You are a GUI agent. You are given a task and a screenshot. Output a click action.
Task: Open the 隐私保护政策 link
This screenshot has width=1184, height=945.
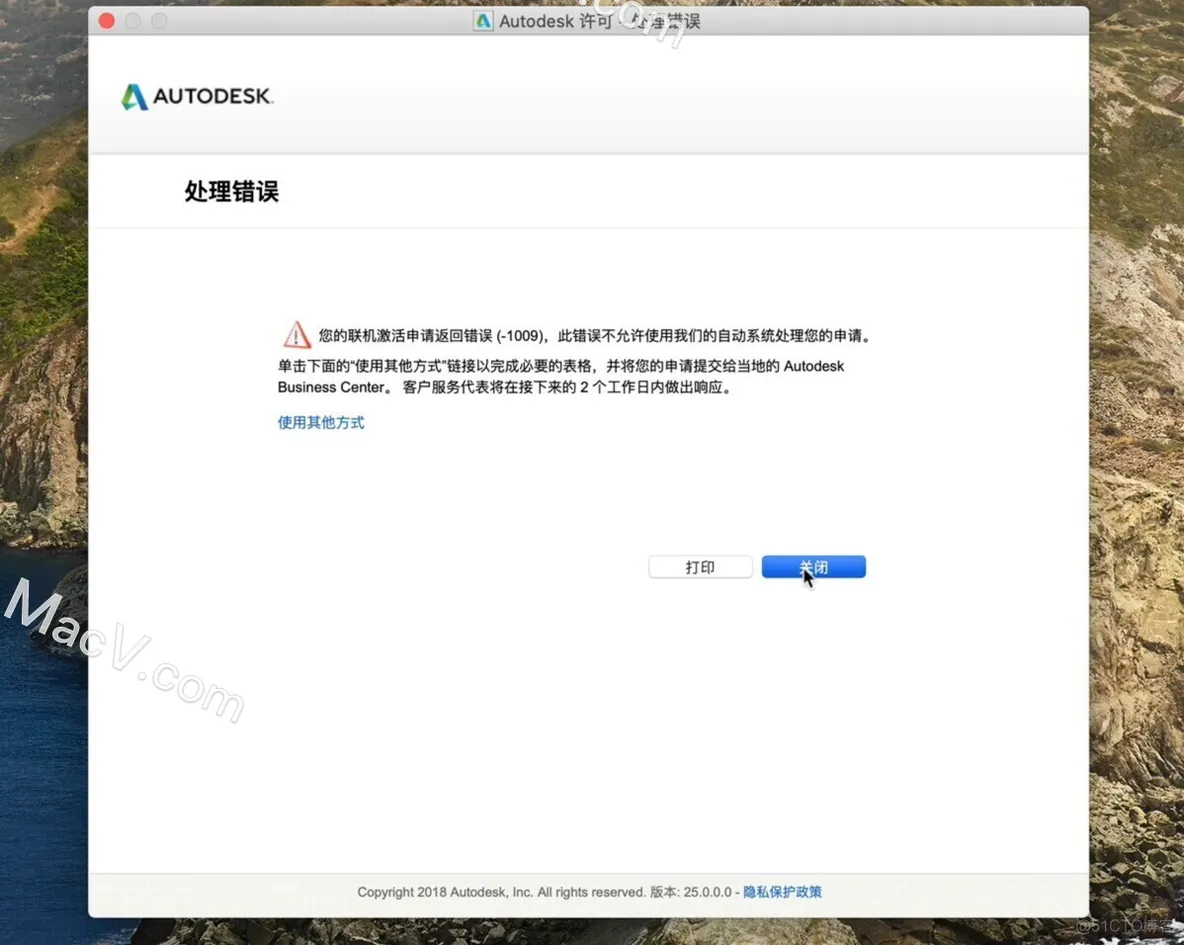click(782, 892)
